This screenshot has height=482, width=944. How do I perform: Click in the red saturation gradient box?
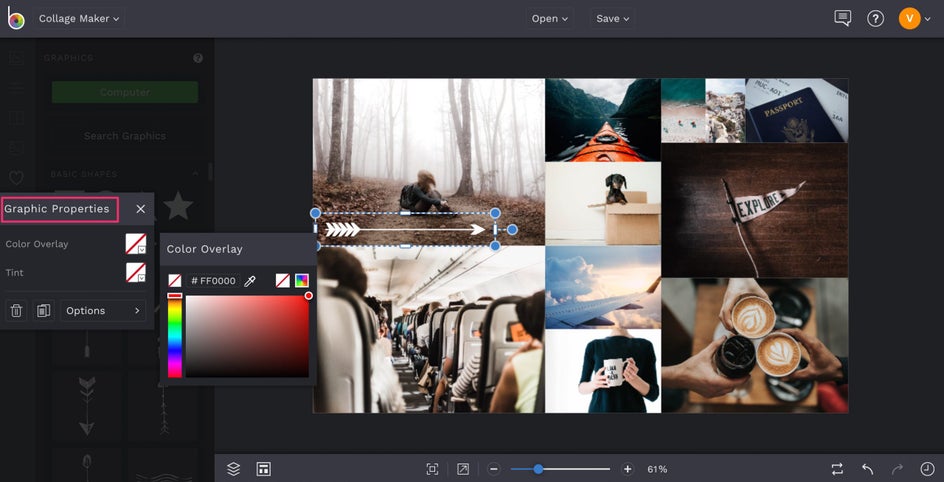tap(247, 337)
